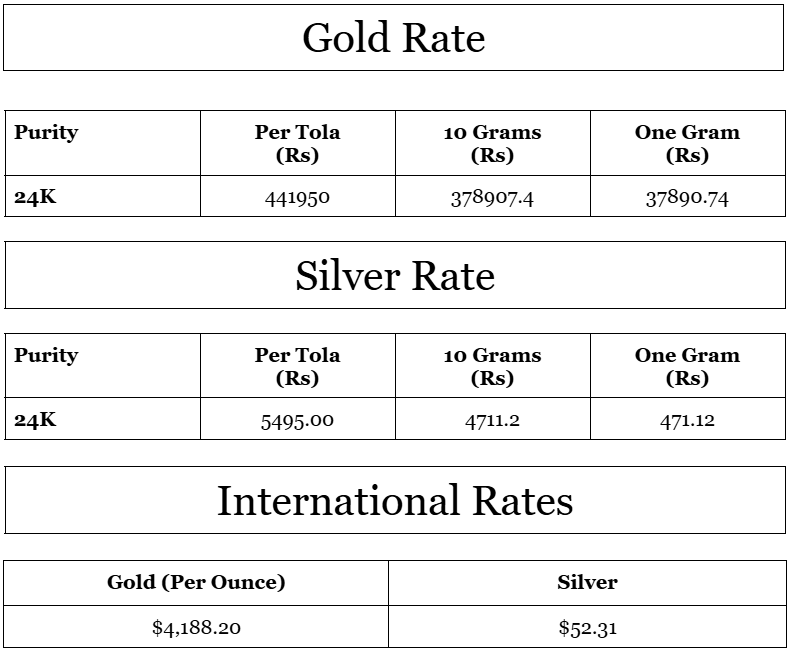This screenshot has width=788, height=651.
Task: Click the Gold (Per Ounce) column header
Action: click(x=196, y=582)
